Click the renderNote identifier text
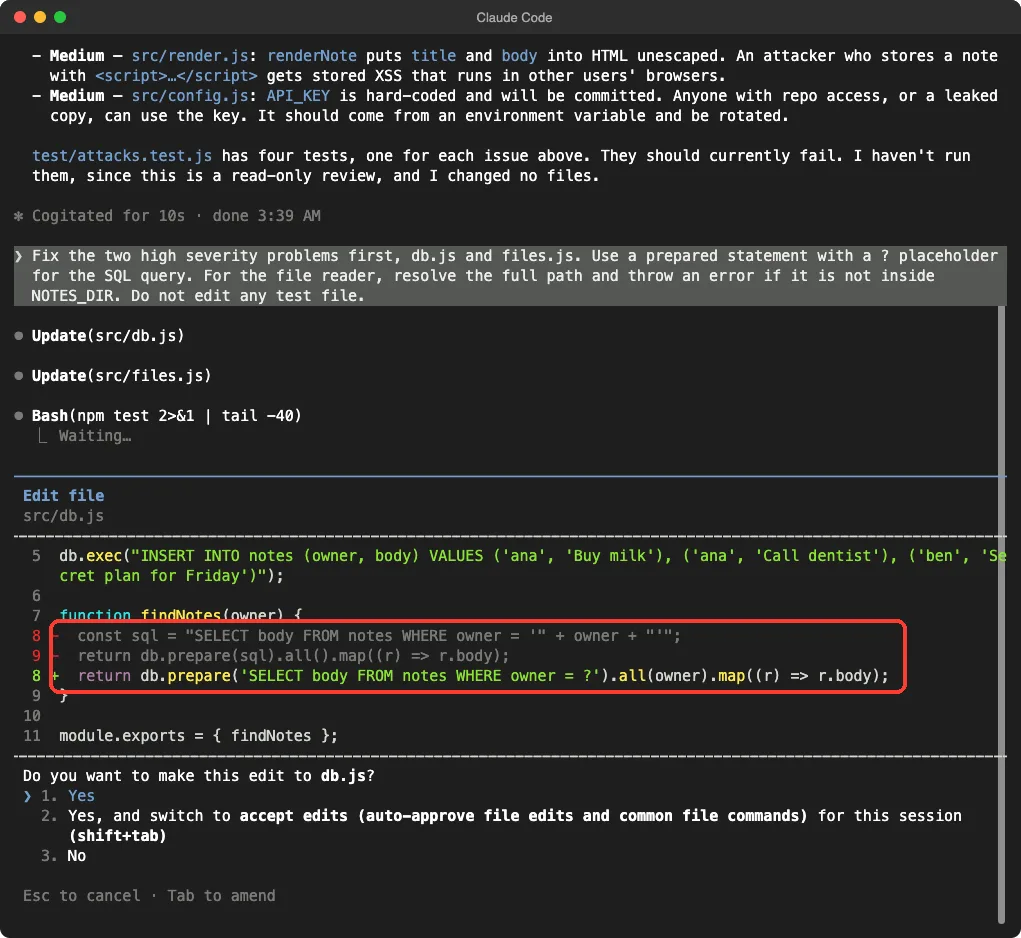This screenshot has width=1021, height=938. [x=312, y=55]
